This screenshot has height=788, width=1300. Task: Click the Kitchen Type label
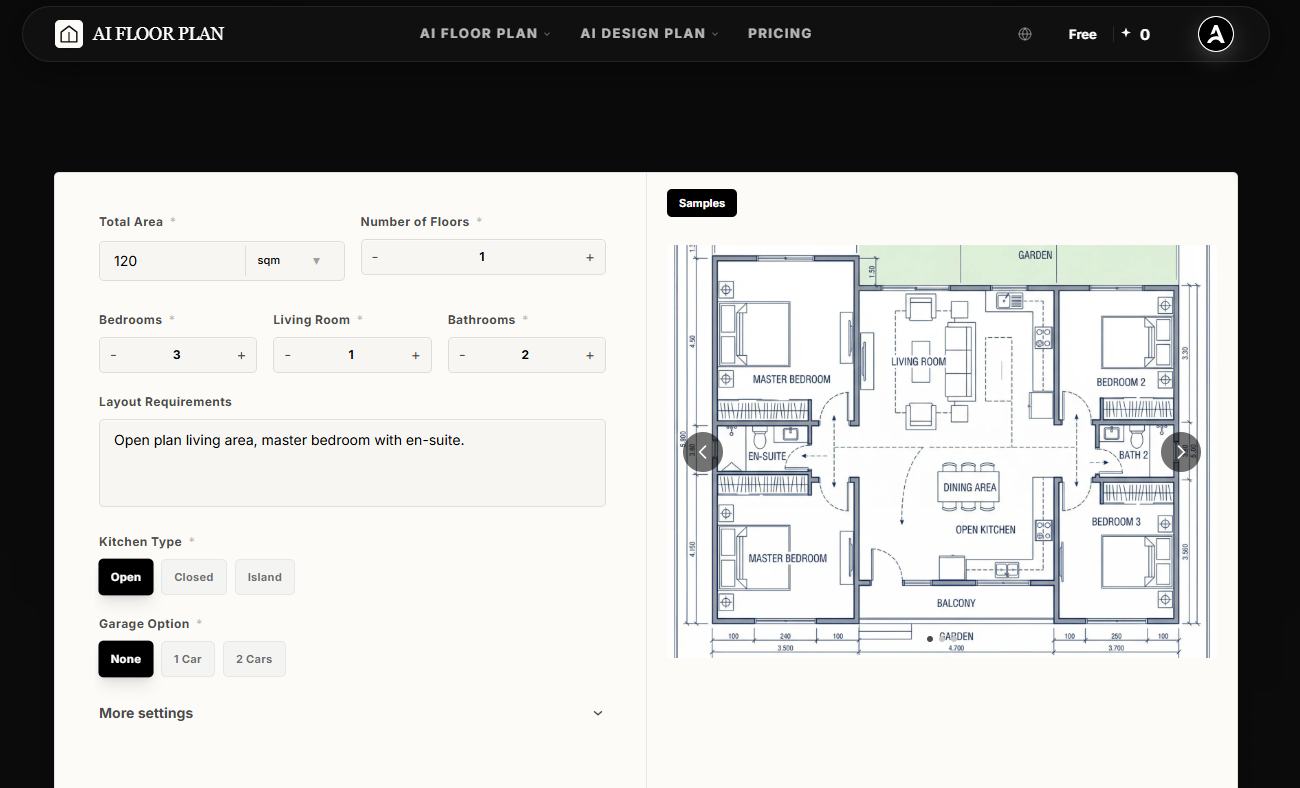click(140, 542)
